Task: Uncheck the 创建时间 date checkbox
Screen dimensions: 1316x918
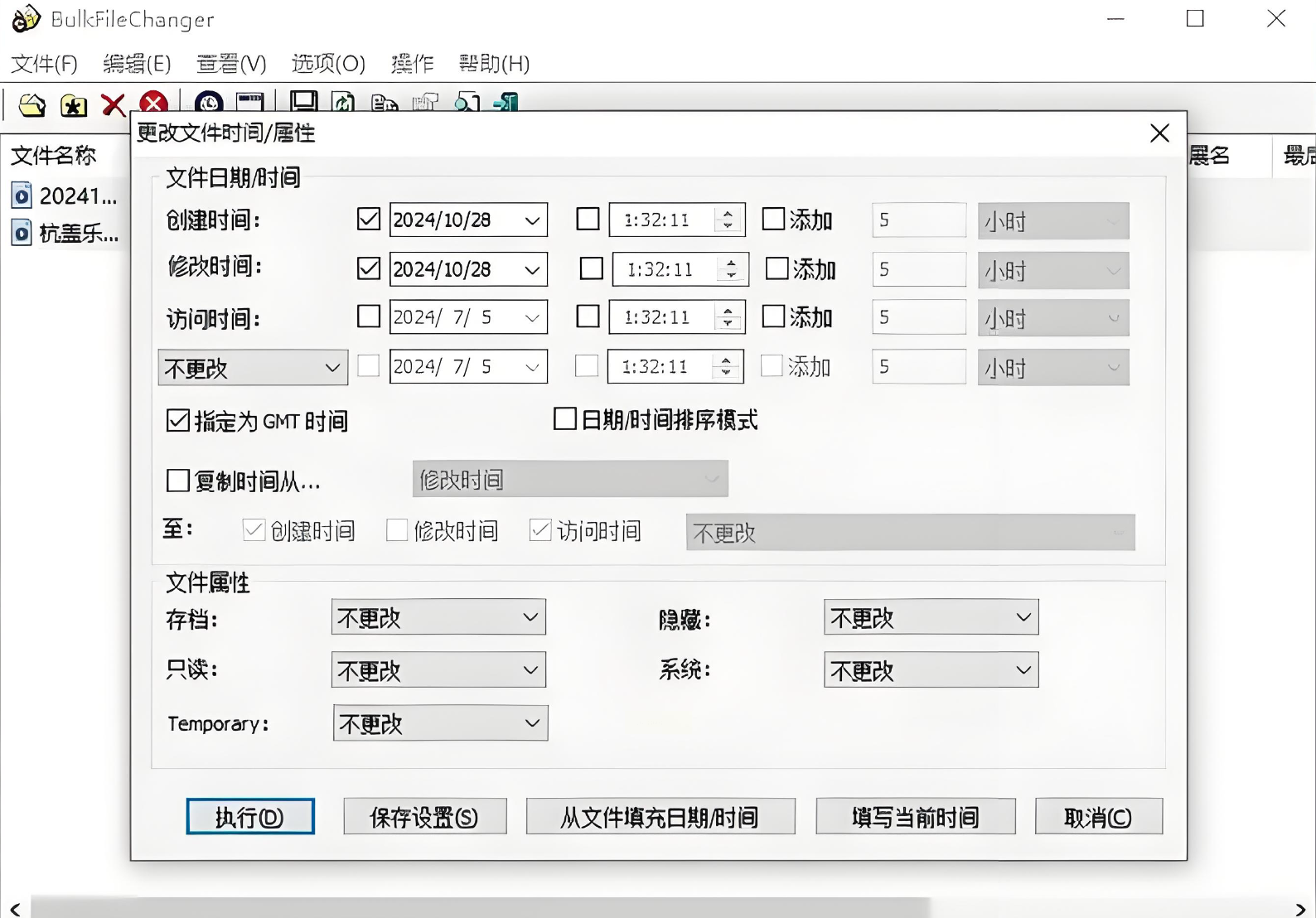Action: [369, 220]
